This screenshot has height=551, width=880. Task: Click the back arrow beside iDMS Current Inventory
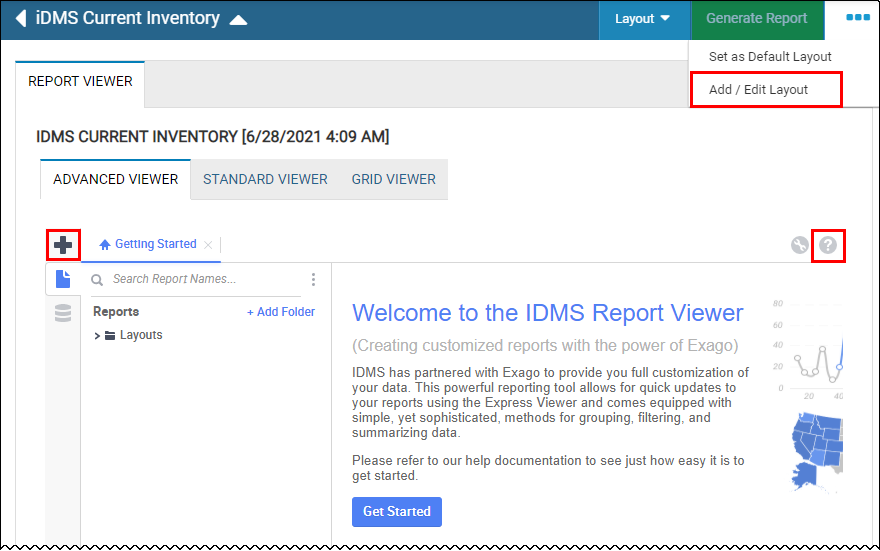click(21, 19)
